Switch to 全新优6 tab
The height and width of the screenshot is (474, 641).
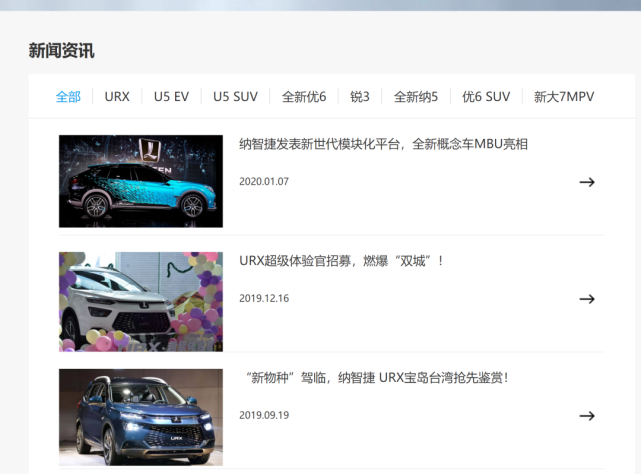point(304,97)
